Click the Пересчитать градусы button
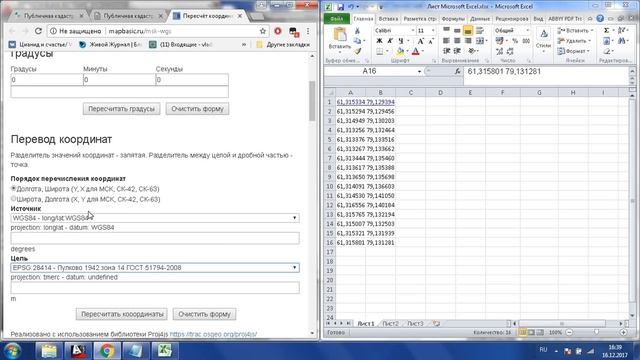This screenshot has height=360, width=640. tap(122, 109)
